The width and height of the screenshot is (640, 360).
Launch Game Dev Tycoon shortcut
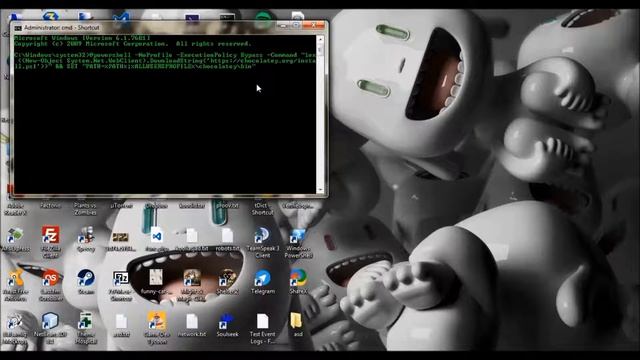[157, 321]
